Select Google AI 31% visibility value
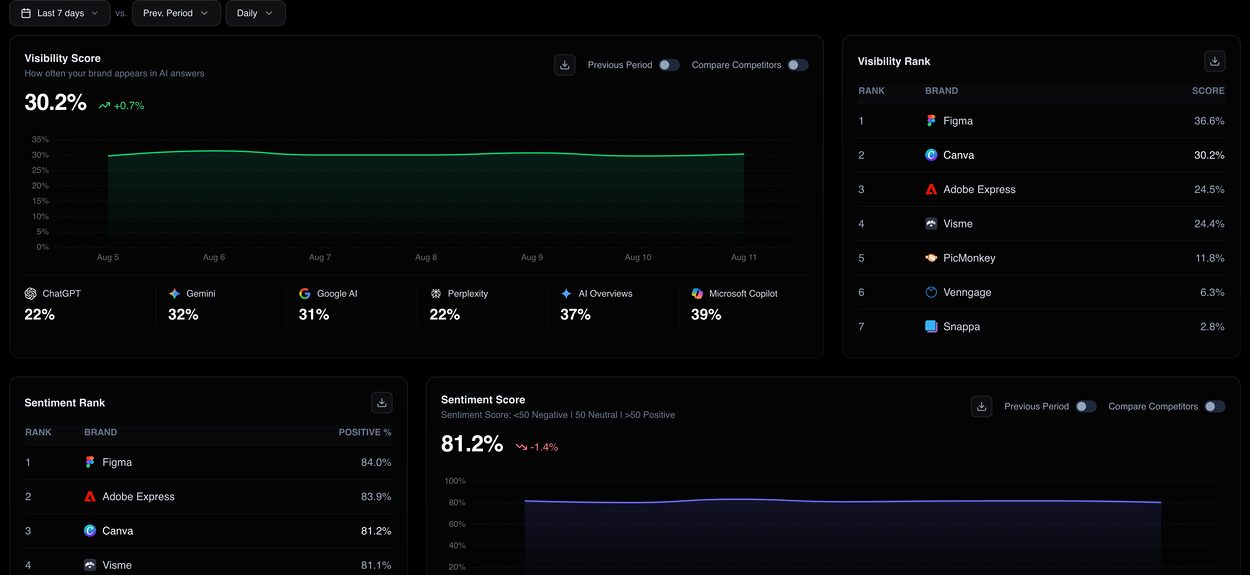 coord(314,315)
